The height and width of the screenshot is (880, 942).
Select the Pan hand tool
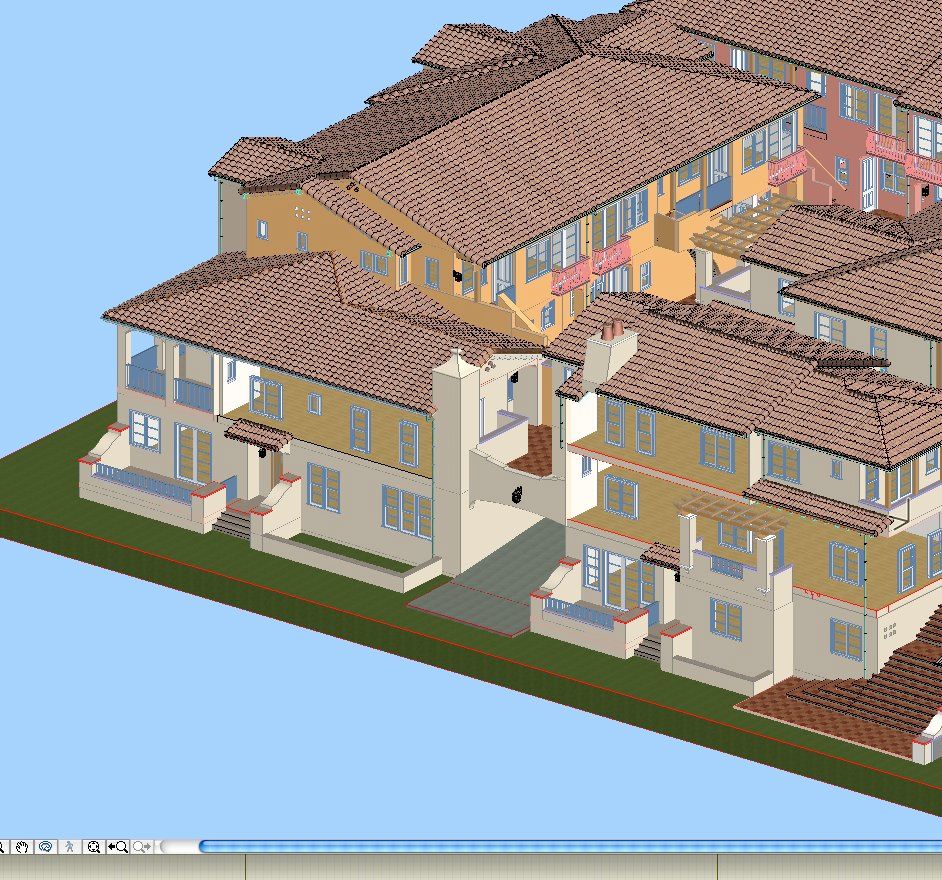22,847
